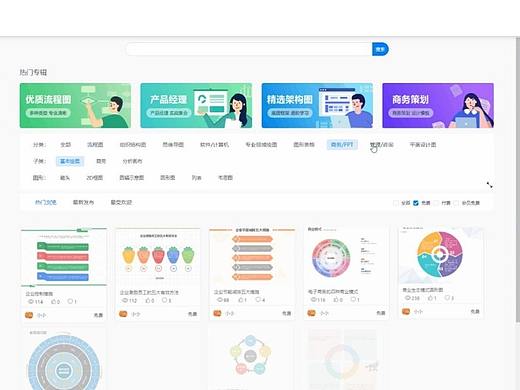Uncheck the 免费 checkbox

click(x=416, y=203)
